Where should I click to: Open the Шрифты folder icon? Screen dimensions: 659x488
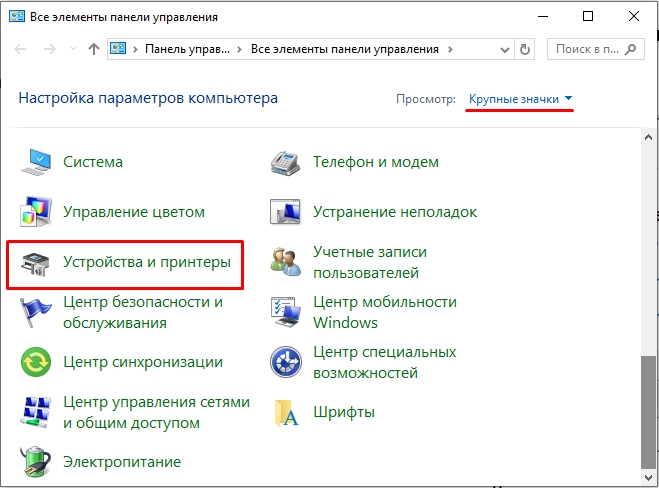pyautogui.click(x=288, y=412)
